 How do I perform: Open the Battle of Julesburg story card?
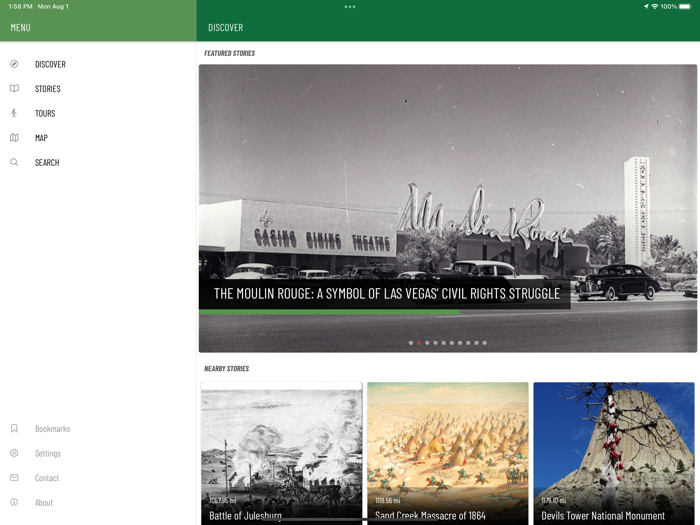[x=282, y=454]
